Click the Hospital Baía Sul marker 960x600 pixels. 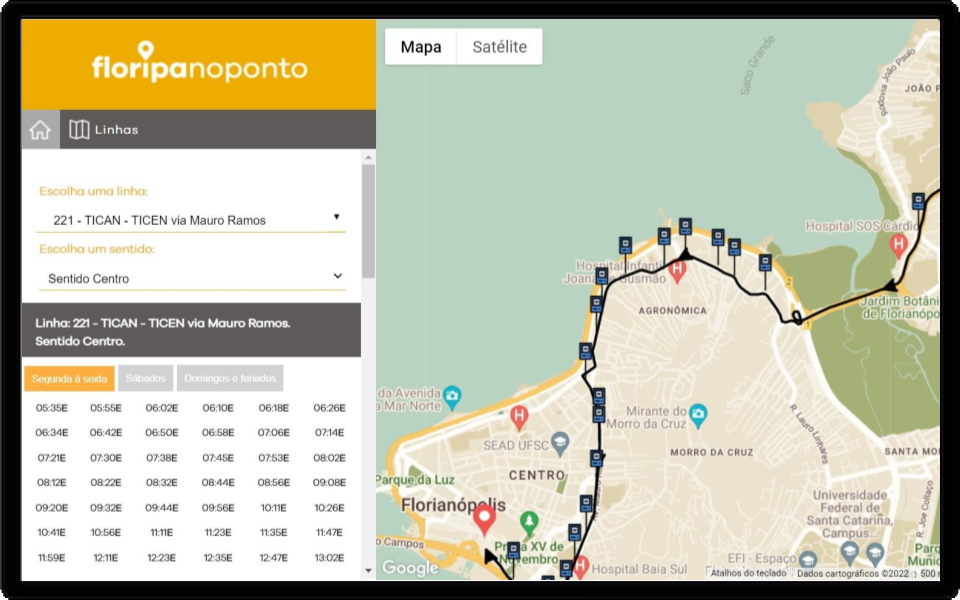[x=580, y=566]
